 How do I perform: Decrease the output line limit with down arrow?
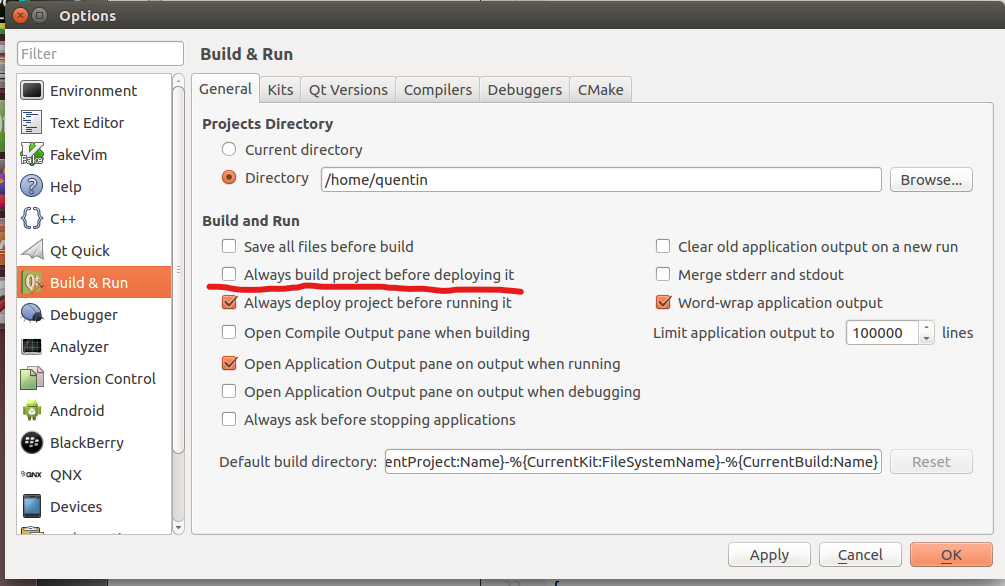(926, 339)
